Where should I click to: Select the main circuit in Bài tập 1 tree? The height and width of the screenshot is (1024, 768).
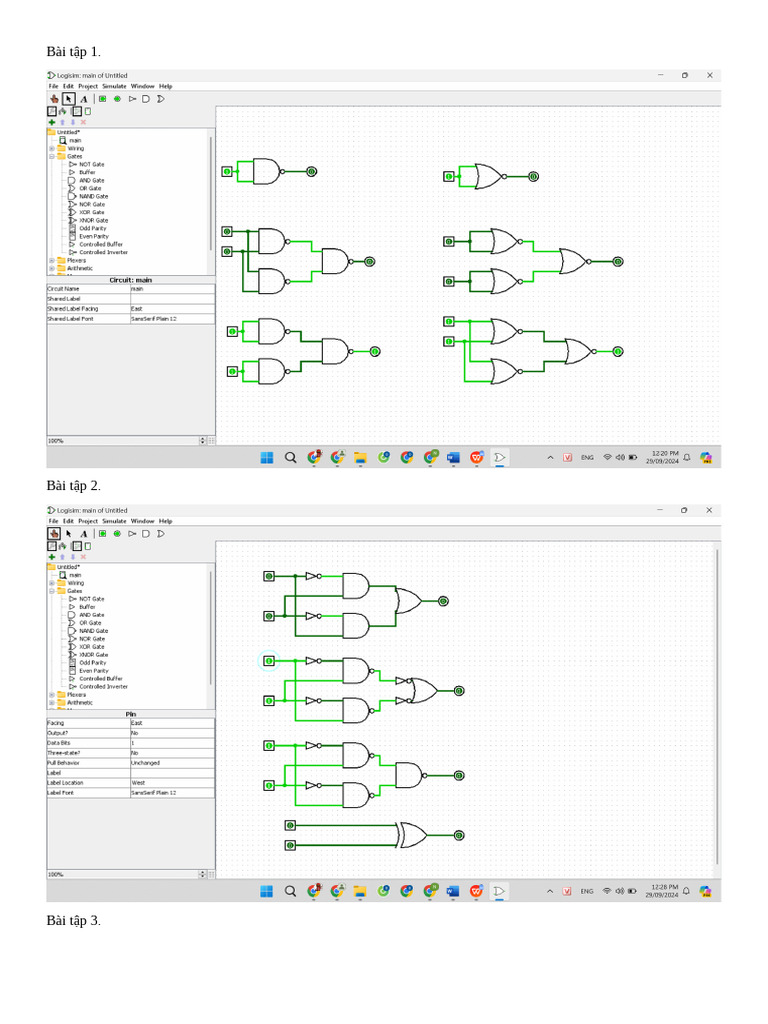pyautogui.click(x=75, y=140)
